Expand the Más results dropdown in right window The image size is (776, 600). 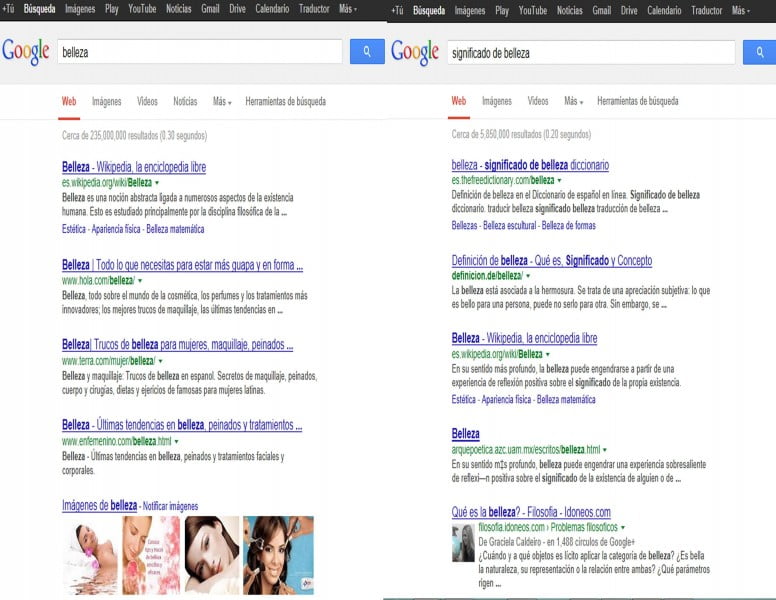pyautogui.click(x=574, y=101)
